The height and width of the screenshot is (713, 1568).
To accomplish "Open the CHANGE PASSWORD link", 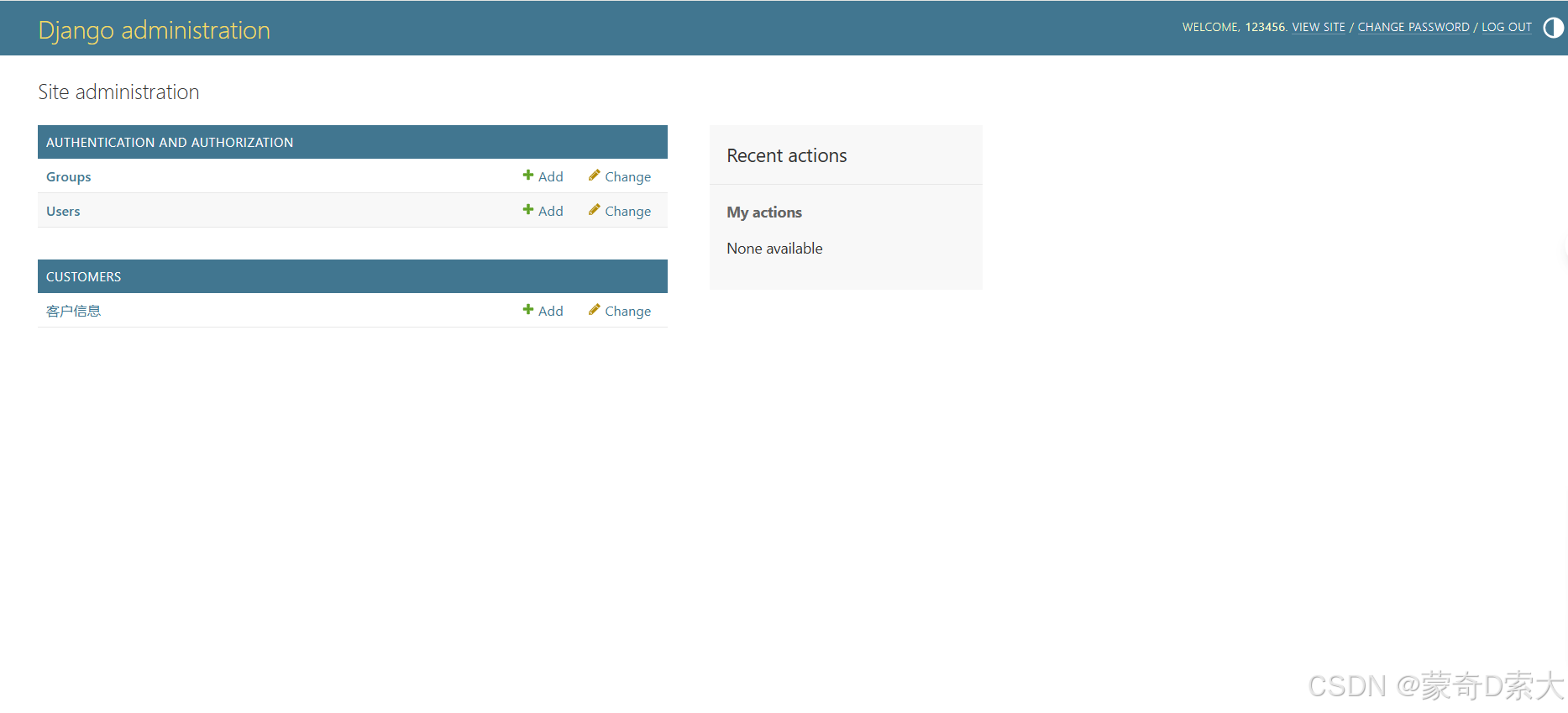I will [1413, 27].
